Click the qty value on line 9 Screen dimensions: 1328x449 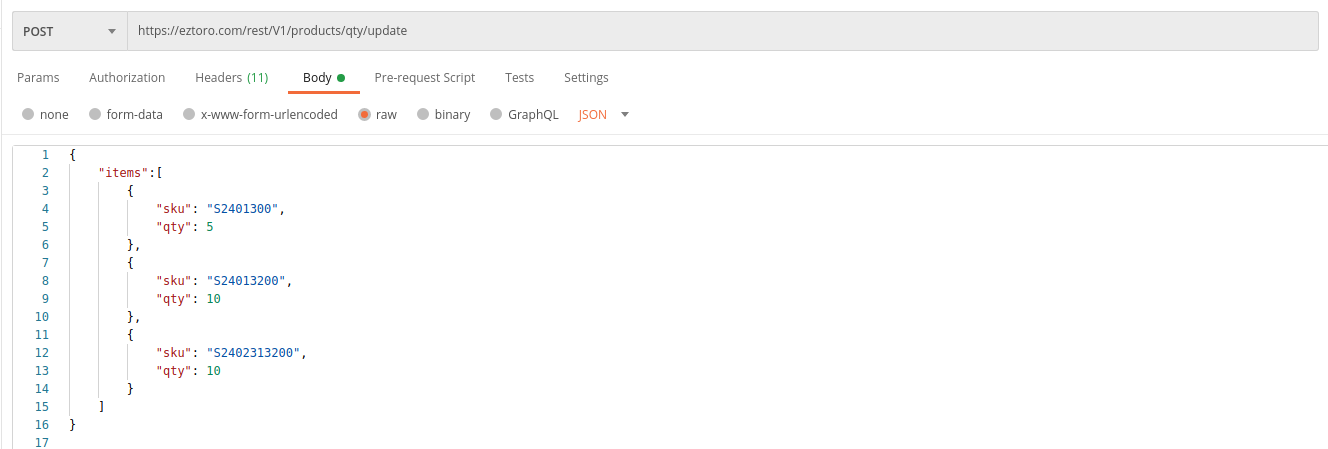point(214,299)
